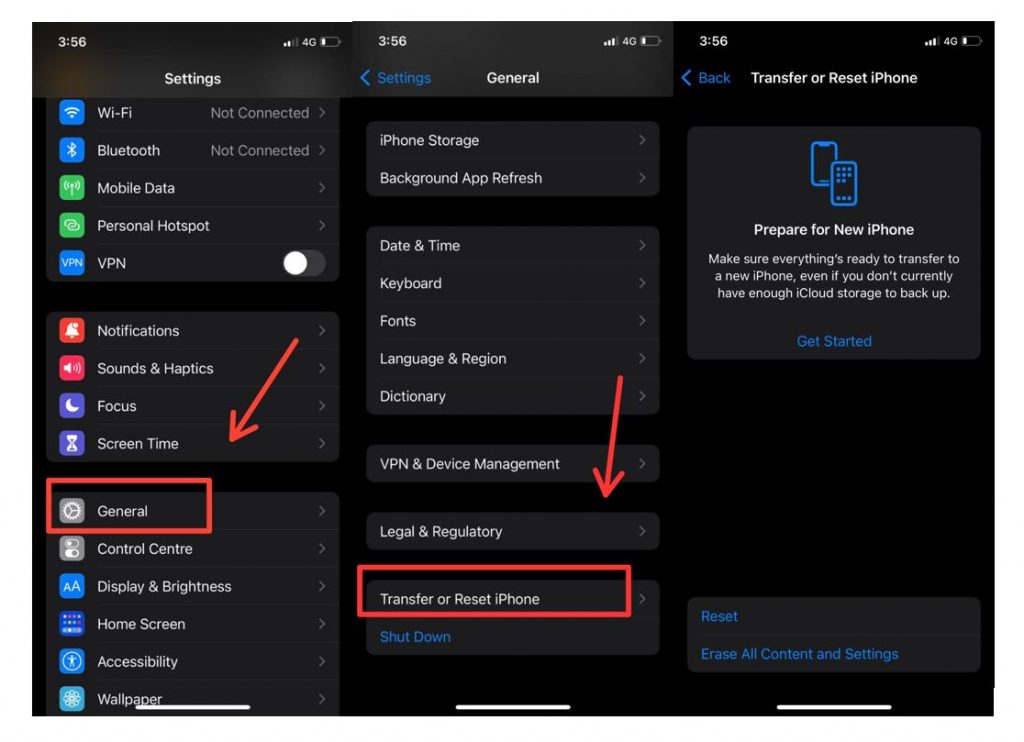The height and width of the screenshot is (742, 1024).
Task: Tap the Control Centre switches icon
Action: 72,549
